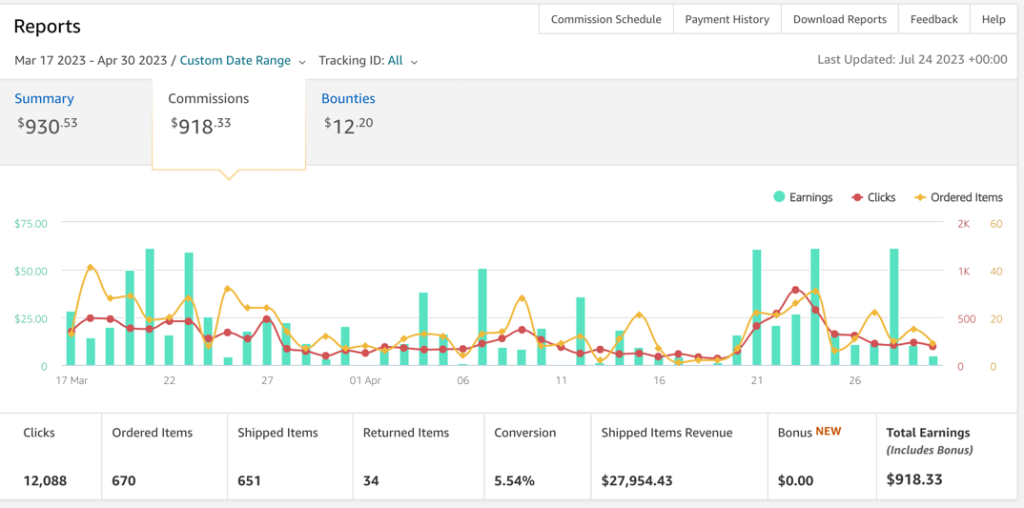Open the Feedback link

click(x=934, y=19)
